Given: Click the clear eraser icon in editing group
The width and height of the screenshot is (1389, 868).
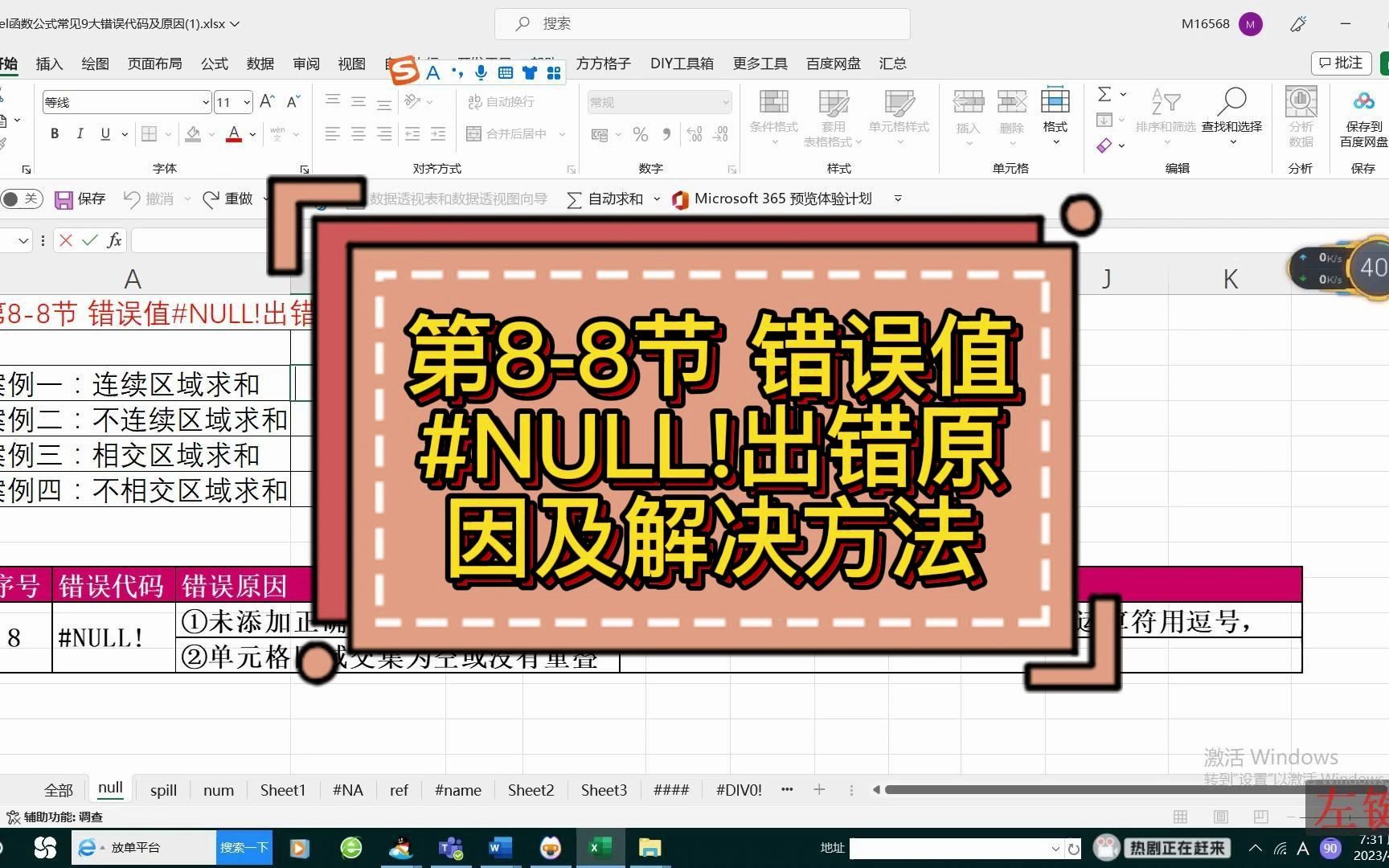Looking at the screenshot, I should [1104, 145].
